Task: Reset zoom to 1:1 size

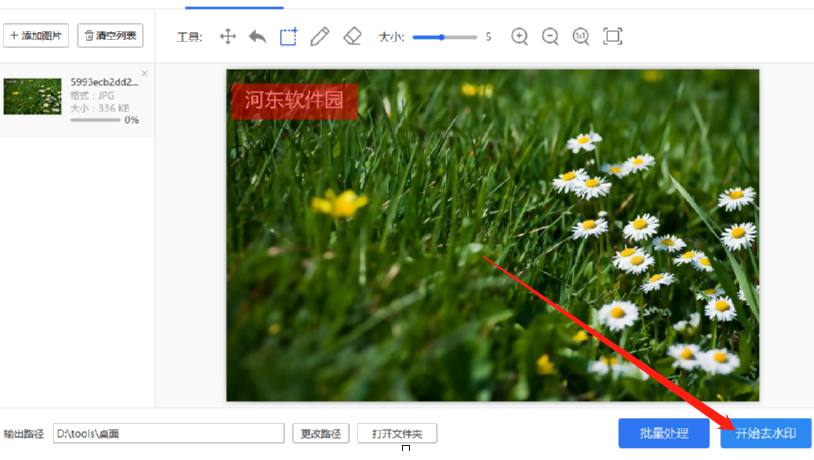Action: pos(581,37)
